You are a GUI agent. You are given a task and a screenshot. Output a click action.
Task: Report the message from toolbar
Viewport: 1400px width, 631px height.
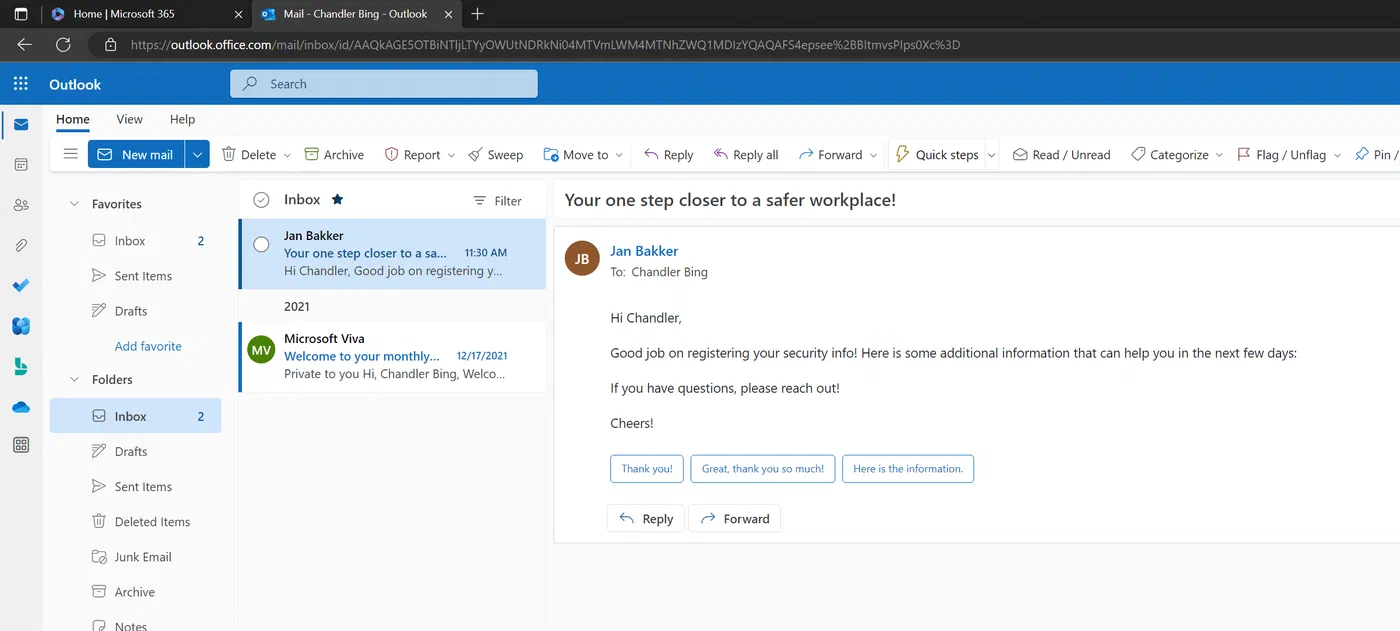(x=412, y=155)
